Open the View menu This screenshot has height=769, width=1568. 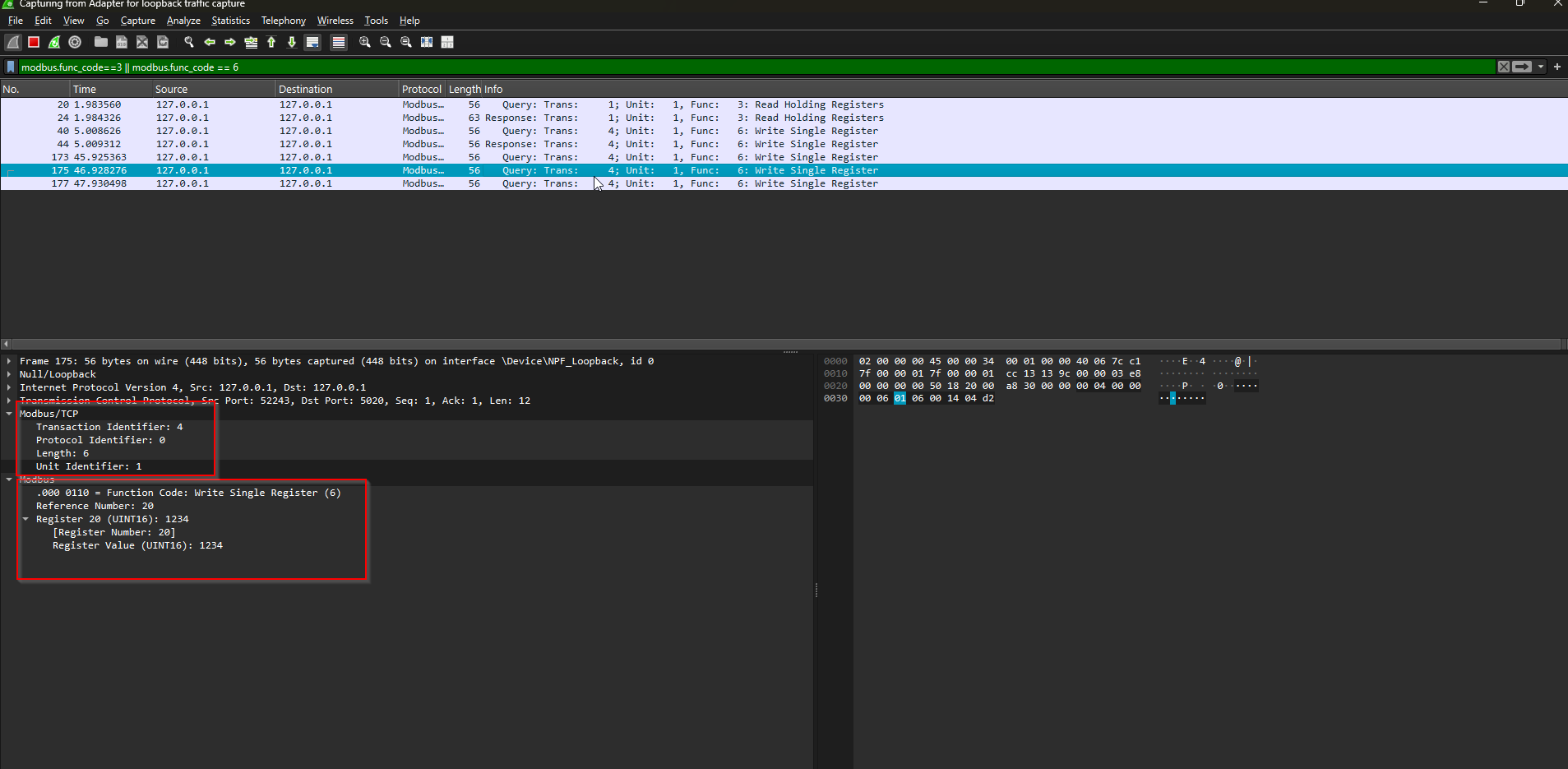tap(74, 21)
